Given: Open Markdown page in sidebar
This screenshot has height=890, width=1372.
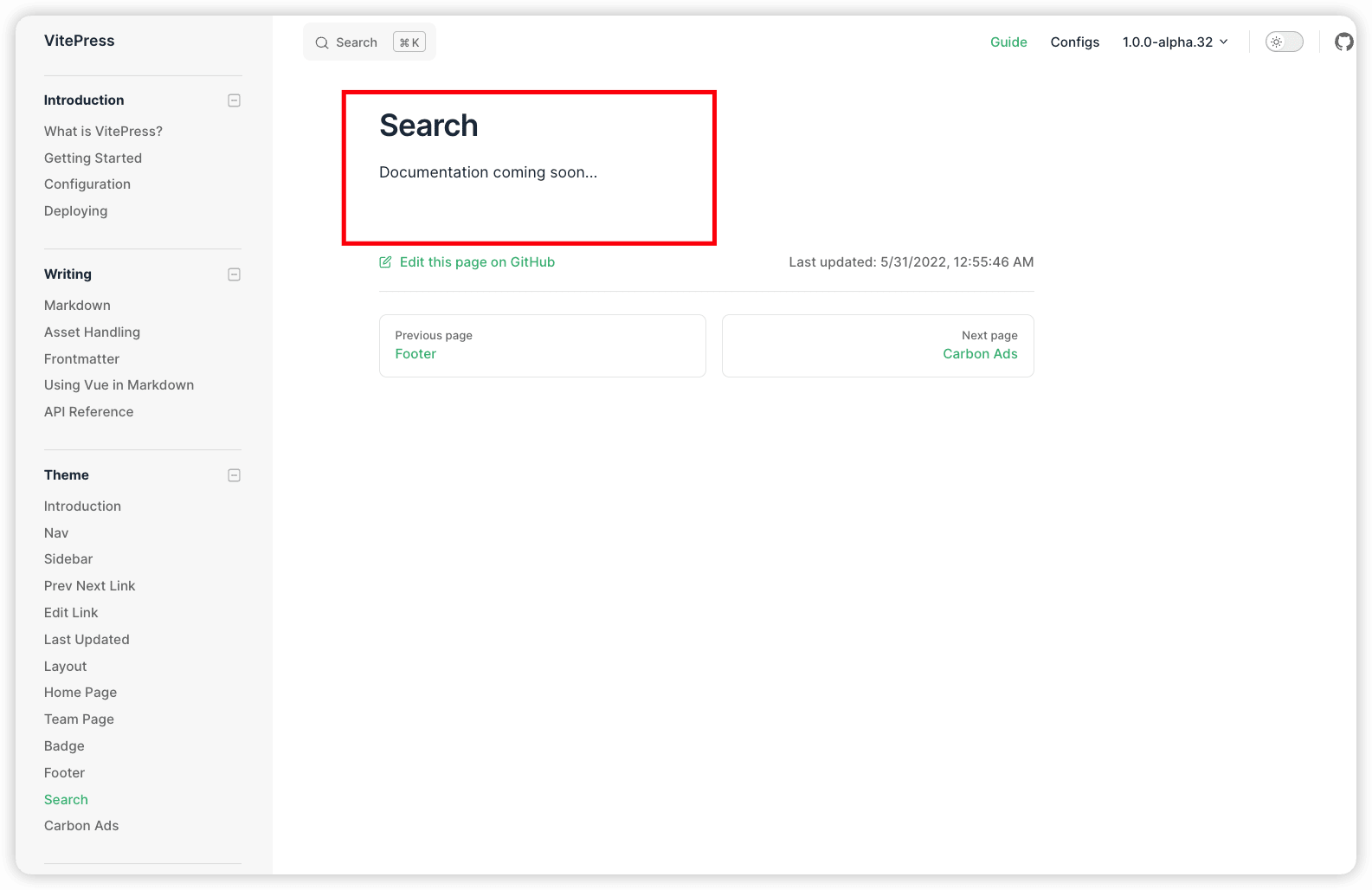Looking at the screenshot, I should pos(77,306).
